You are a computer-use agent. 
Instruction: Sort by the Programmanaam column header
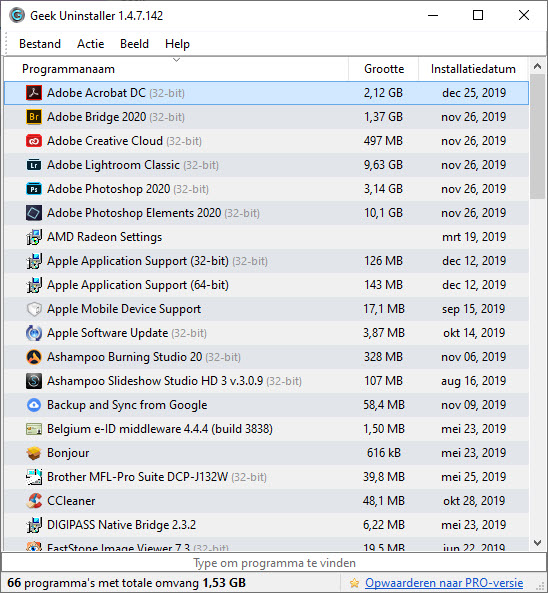(176, 69)
